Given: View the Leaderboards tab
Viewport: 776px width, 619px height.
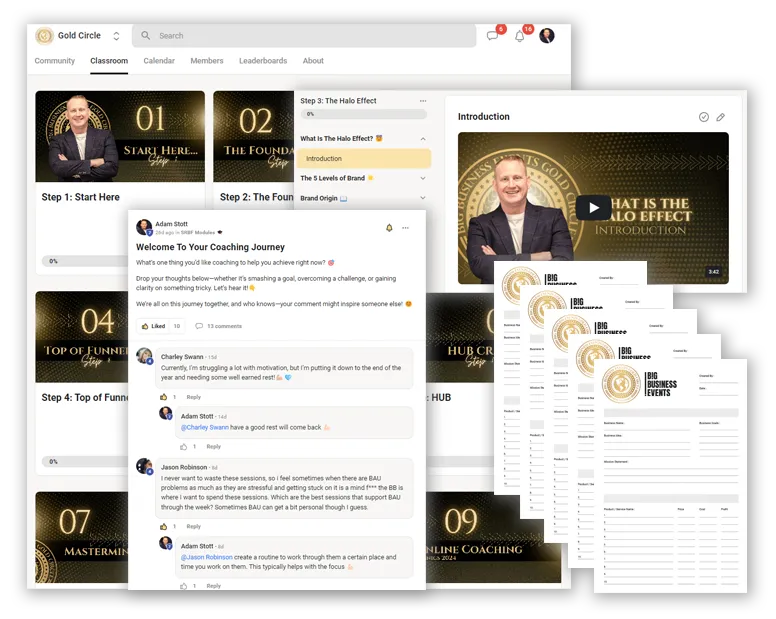Looking at the screenshot, I should (x=263, y=60).
